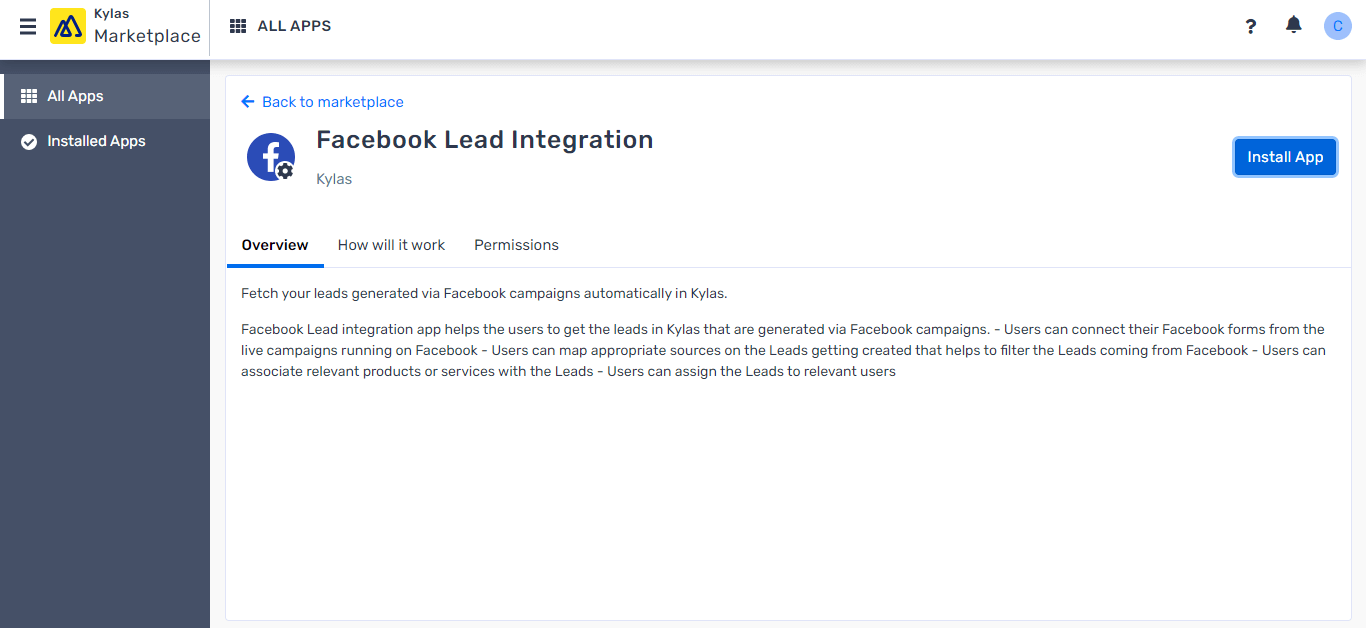Select All Apps in the sidebar
Screen dimensions: 1366x628
tap(74, 95)
